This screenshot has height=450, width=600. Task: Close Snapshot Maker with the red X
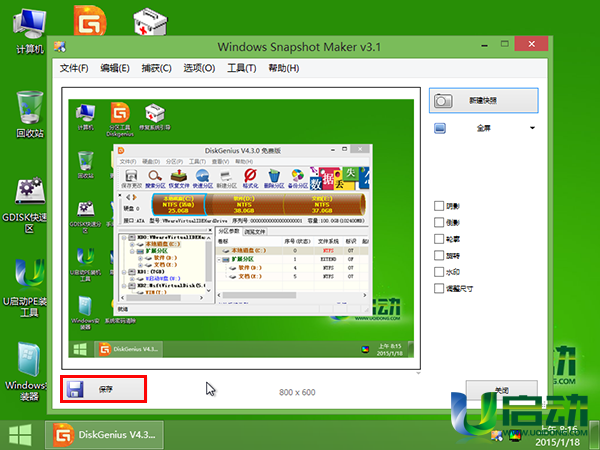(x=532, y=44)
